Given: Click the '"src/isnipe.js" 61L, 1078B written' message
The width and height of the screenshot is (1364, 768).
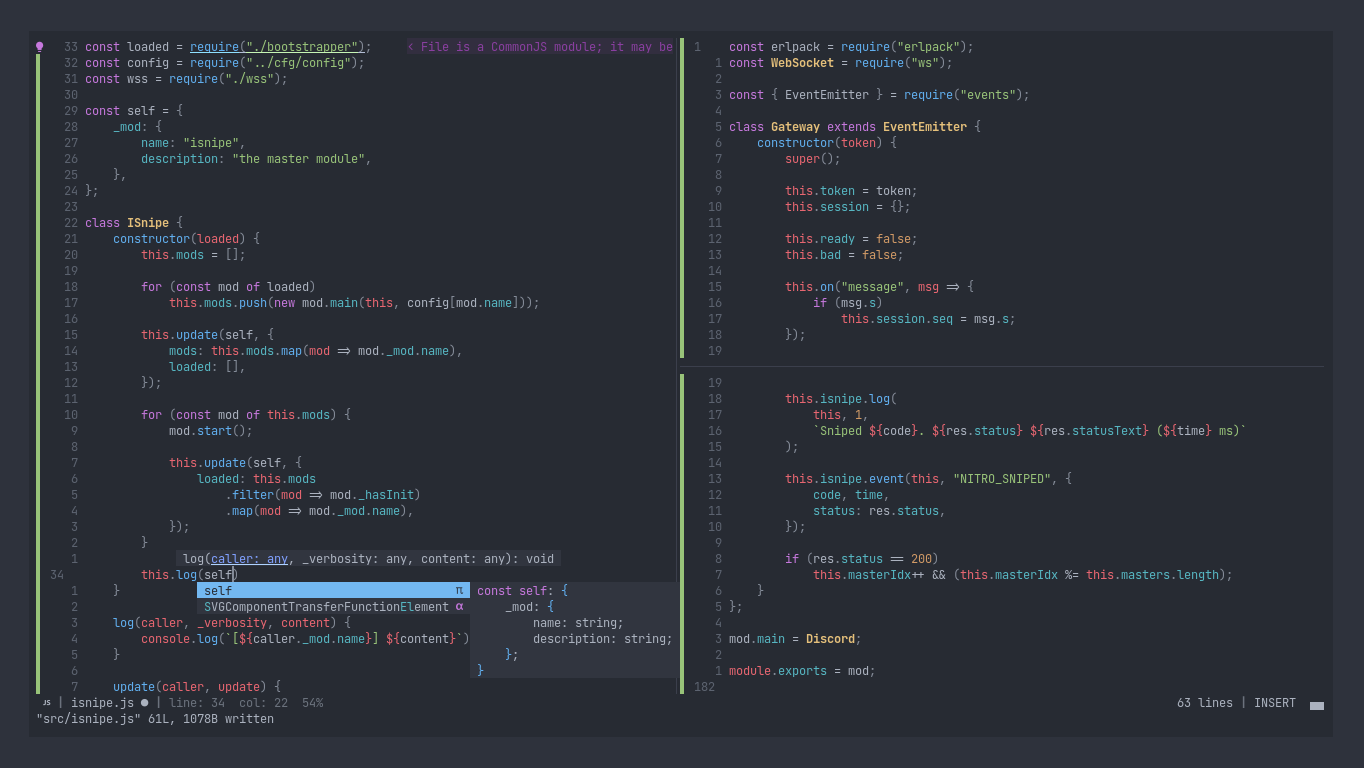Looking at the screenshot, I should 155,719.
